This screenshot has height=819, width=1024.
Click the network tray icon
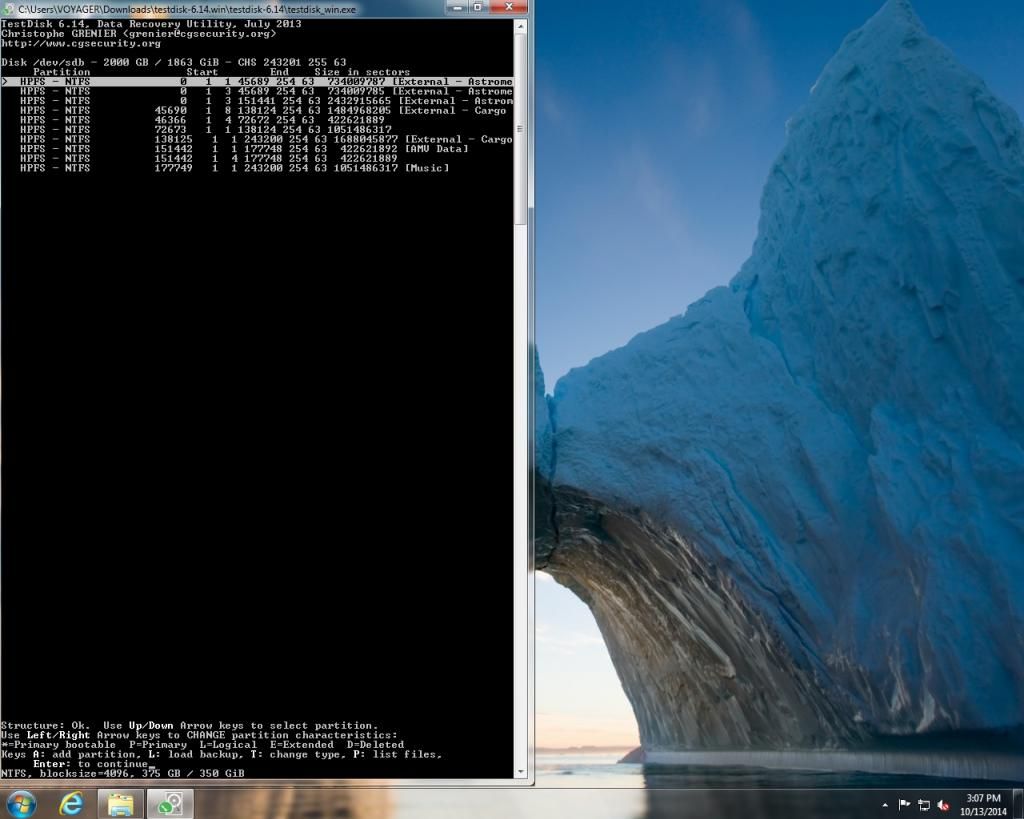(x=924, y=804)
